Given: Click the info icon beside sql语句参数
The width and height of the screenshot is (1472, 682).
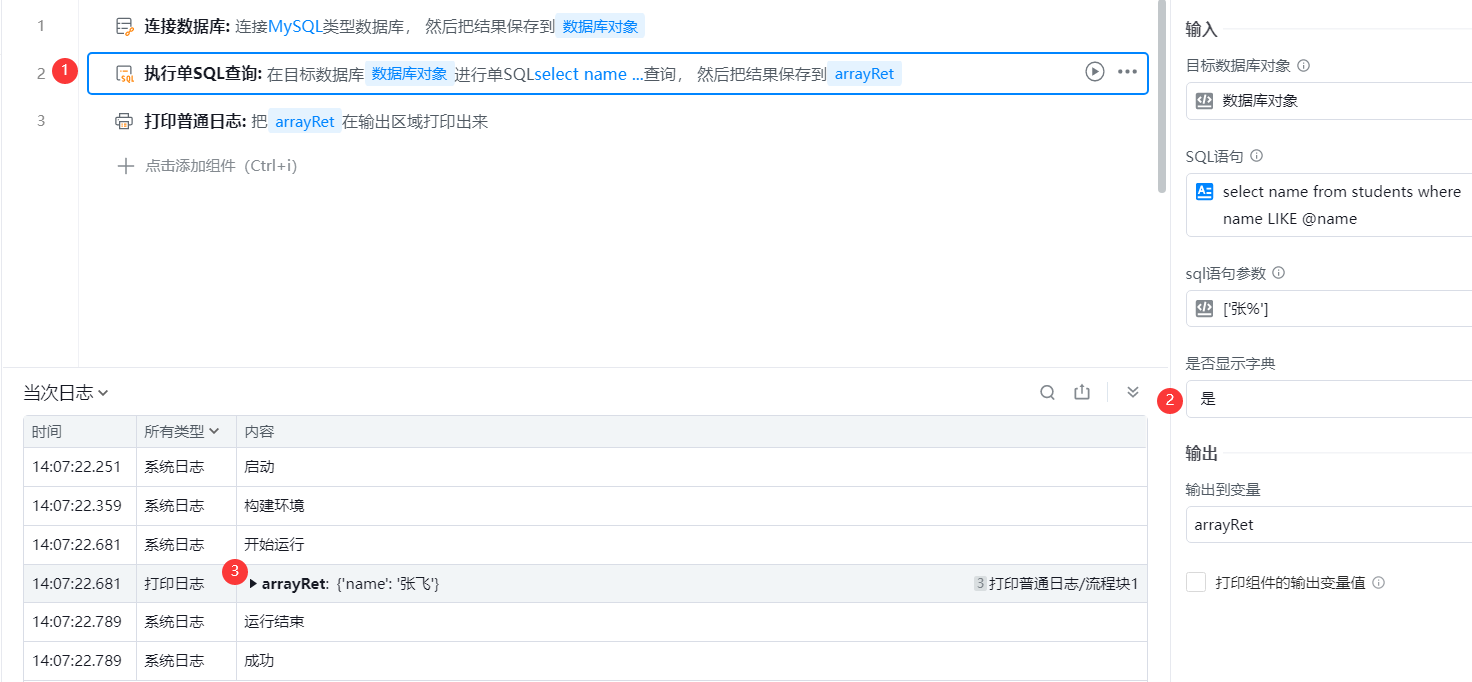Looking at the screenshot, I should click(1278, 273).
